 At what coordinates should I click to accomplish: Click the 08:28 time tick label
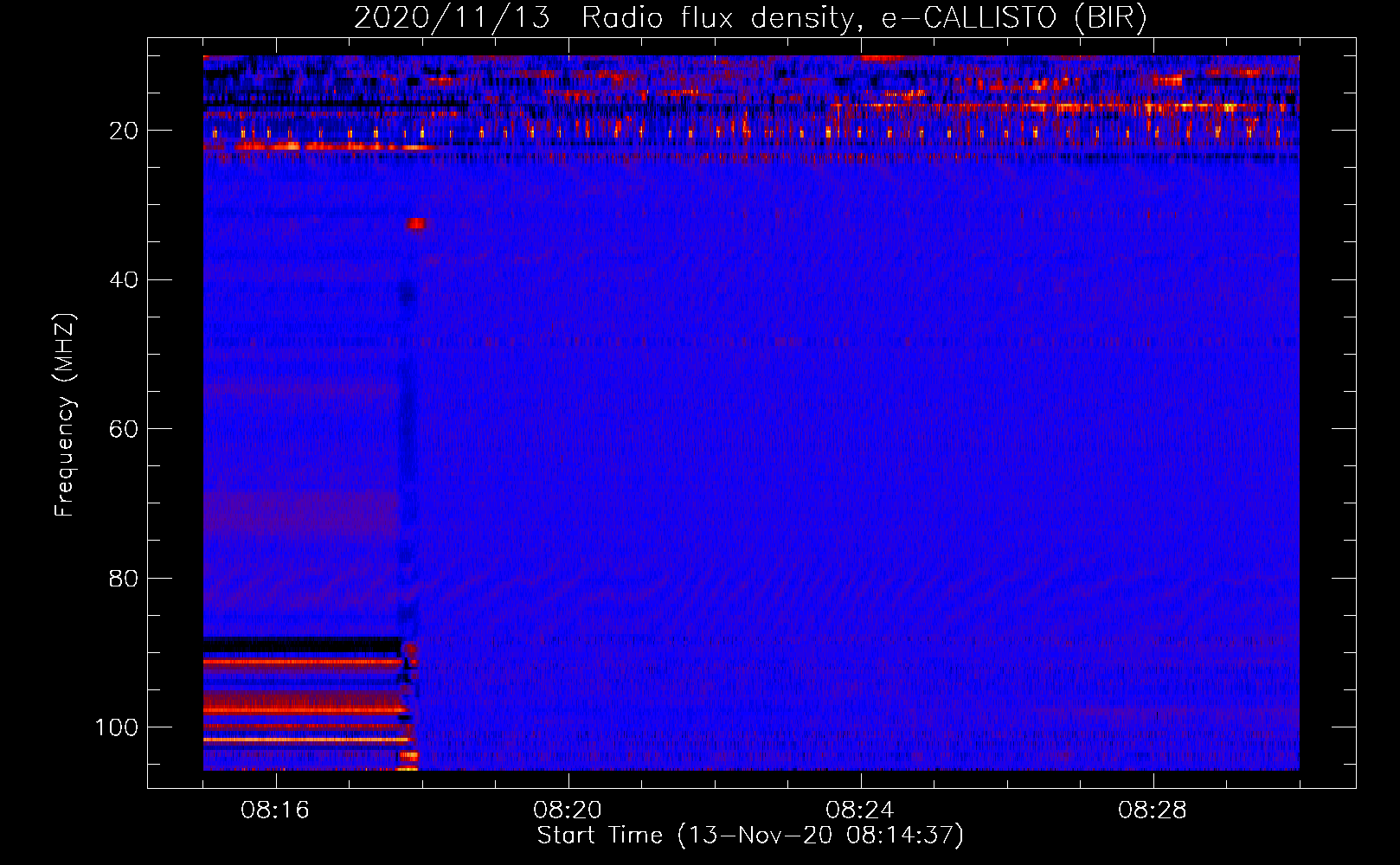pyautogui.click(x=1153, y=811)
